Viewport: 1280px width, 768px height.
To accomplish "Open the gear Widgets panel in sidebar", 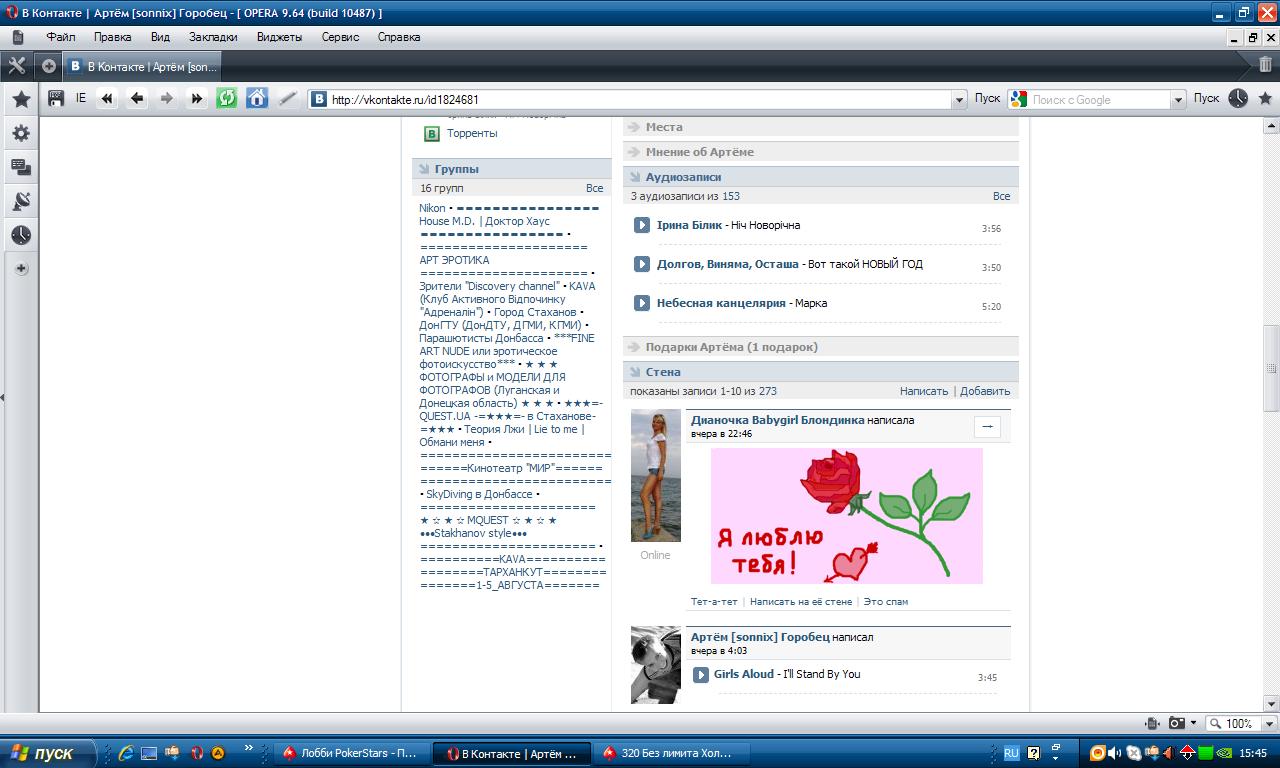I will coord(21,133).
